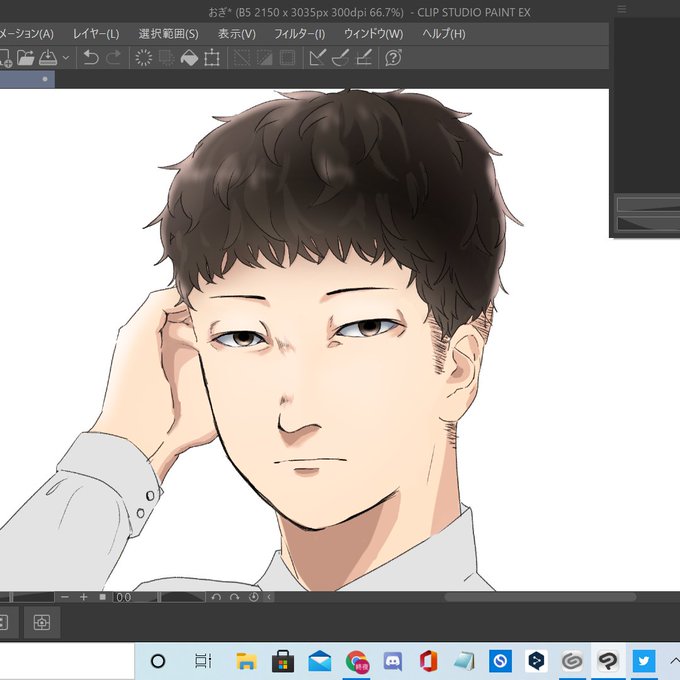Image resolution: width=680 pixels, height=680 pixels.
Task: Select the おぎ canvas document tab
Action: click(27, 79)
